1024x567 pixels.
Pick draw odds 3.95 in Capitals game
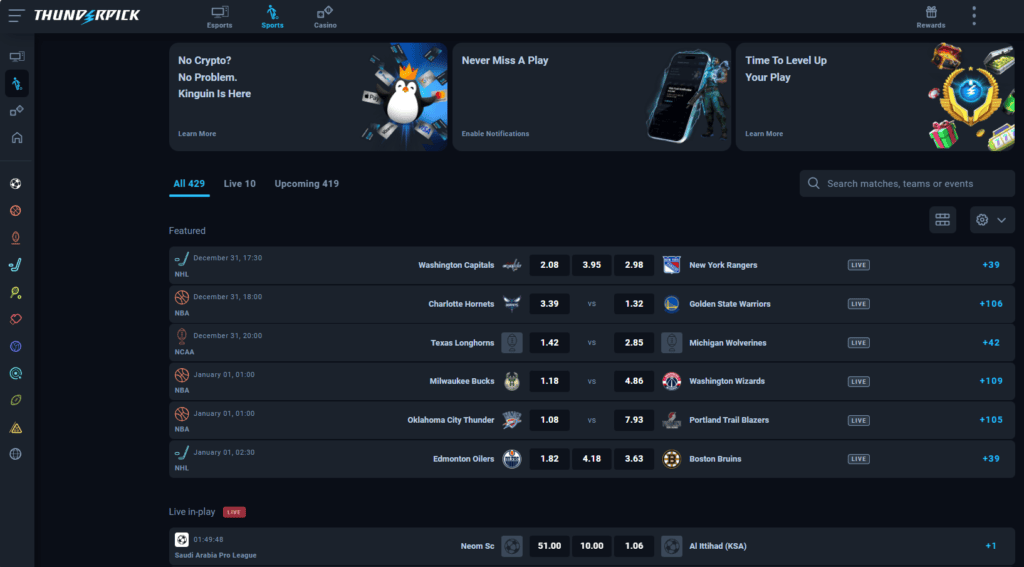point(592,265)
